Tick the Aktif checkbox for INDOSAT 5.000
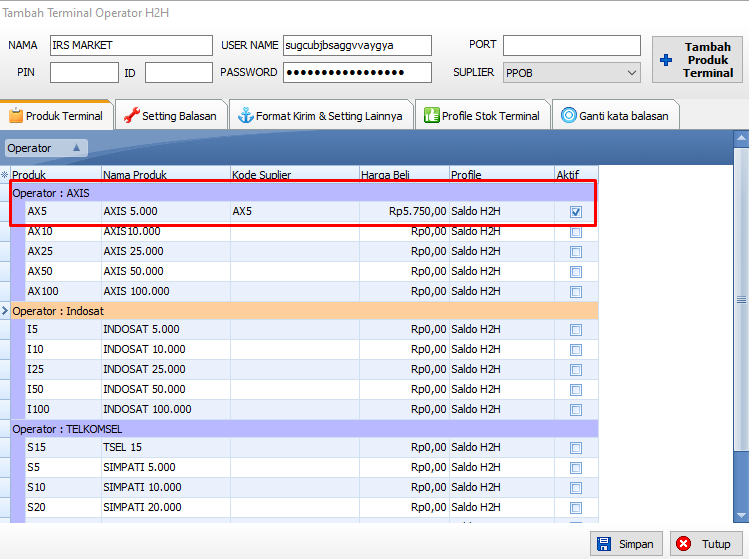 pos(575,330)
